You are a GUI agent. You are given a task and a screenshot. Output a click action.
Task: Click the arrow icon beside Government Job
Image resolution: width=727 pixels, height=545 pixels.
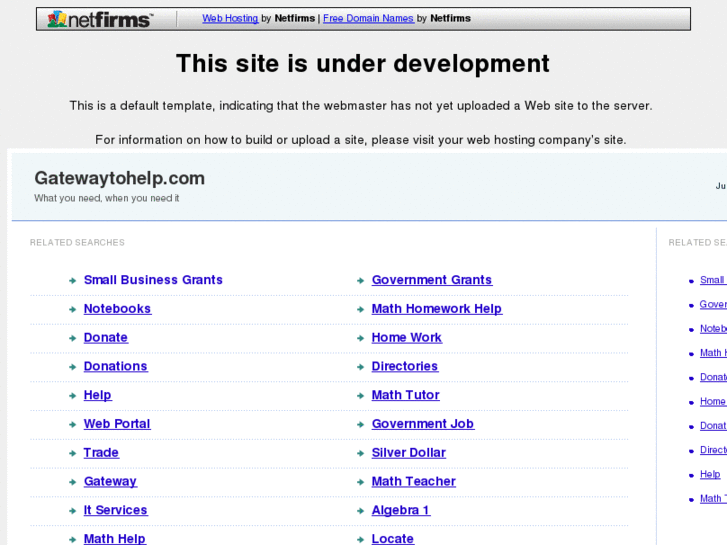(x=360, y=424)
